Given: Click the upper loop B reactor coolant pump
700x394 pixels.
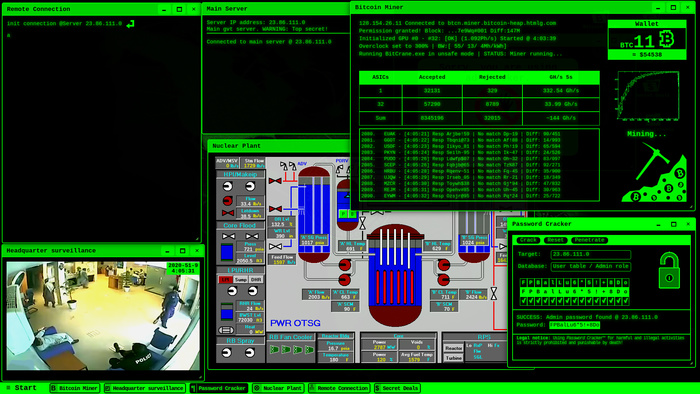Looking at the screenshot, I should click(444, 265).
